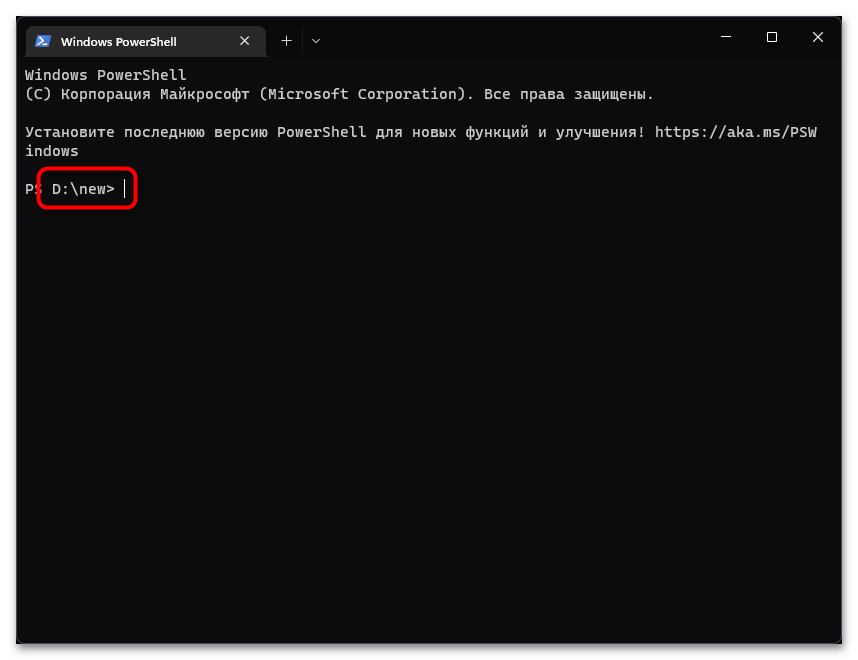Close the Windows PowerShell tab

pyautogui.click(x=245, y=41)
